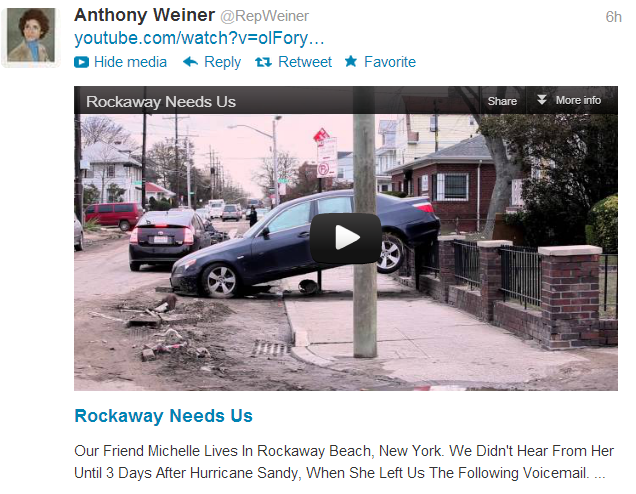The width and height of the screenshot is (636, 494).
Task: Click the Rockaway Needs Us blue headline
Action: (x=163, y=416)
